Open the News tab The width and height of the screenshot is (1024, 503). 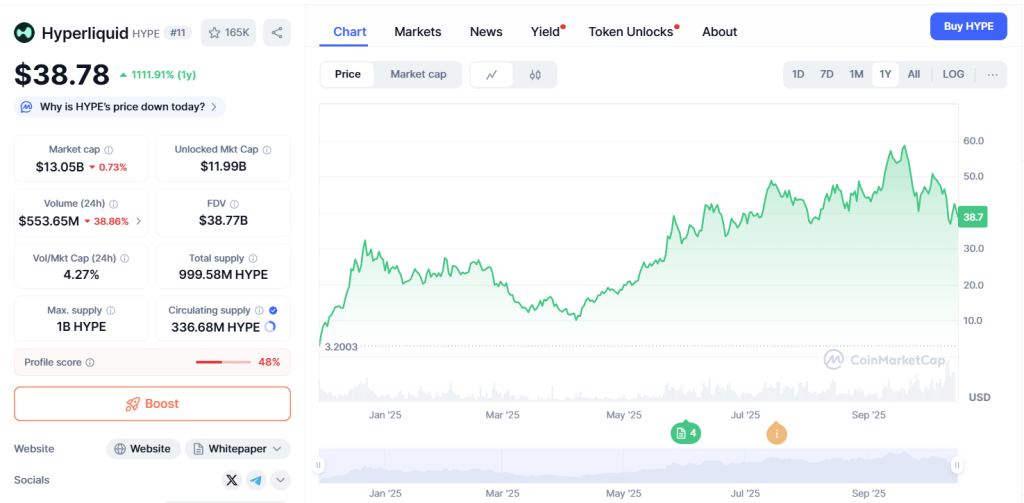point(486,31)
